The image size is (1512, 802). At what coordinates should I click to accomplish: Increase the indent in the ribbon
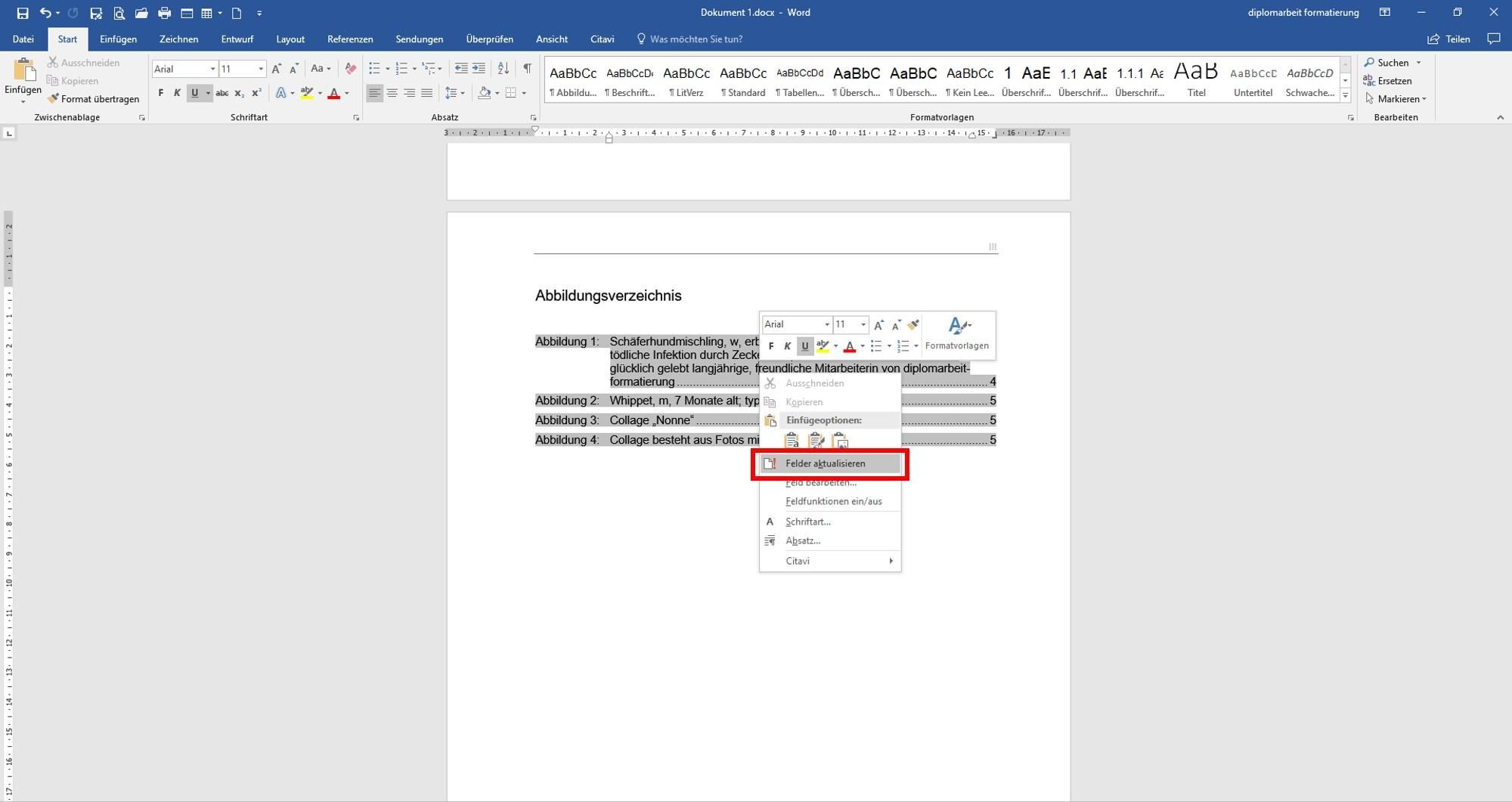(x=479, y=69)
